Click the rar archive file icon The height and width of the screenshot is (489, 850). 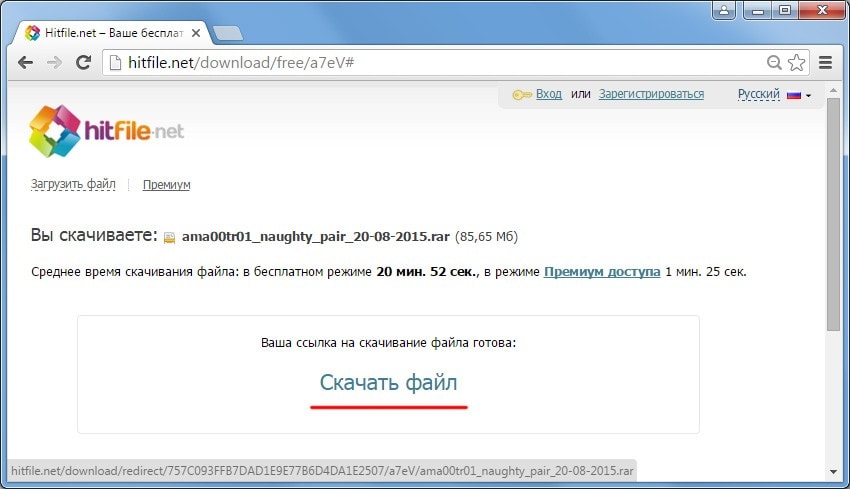pyautogui.click(x=170, y=237)
